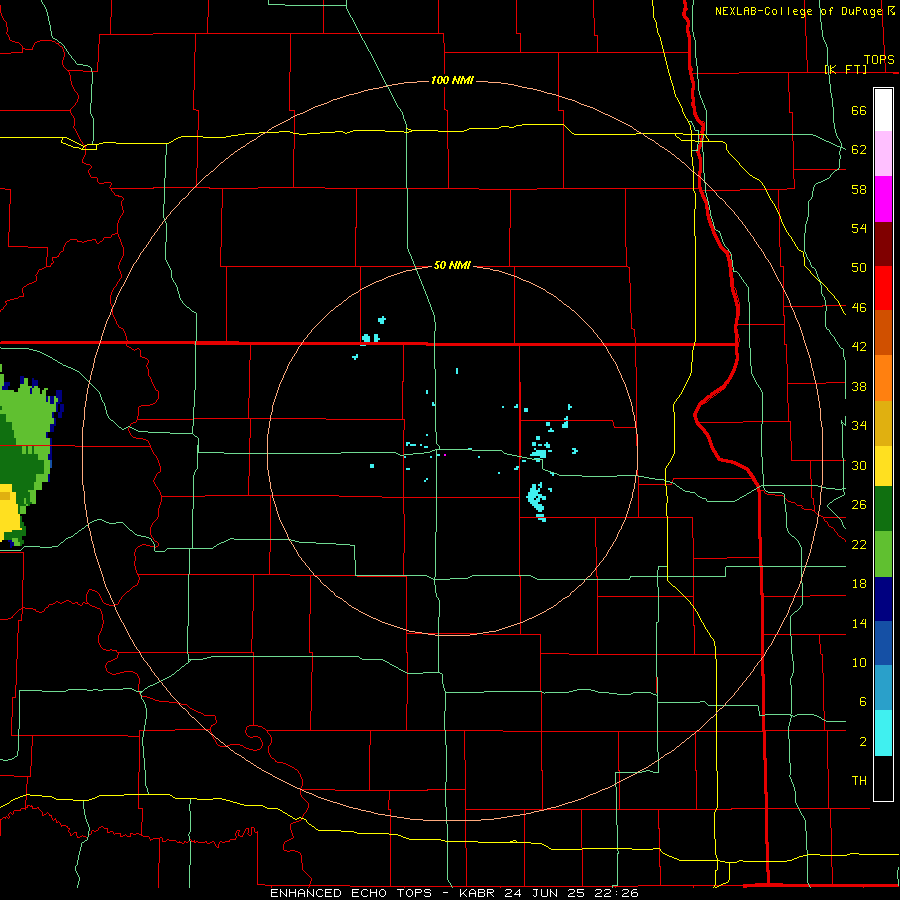Viewport: 900px width, 900px height.
Task: Click the legend value '58'
Action: coord(859,189)
